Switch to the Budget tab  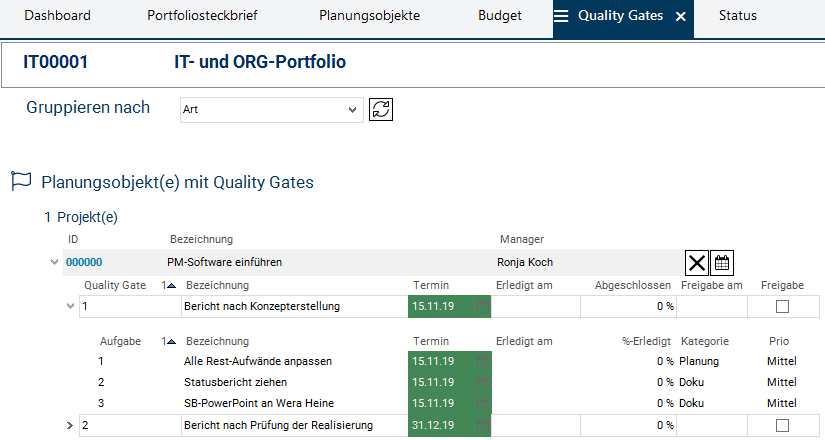click(x=499, y=16)
